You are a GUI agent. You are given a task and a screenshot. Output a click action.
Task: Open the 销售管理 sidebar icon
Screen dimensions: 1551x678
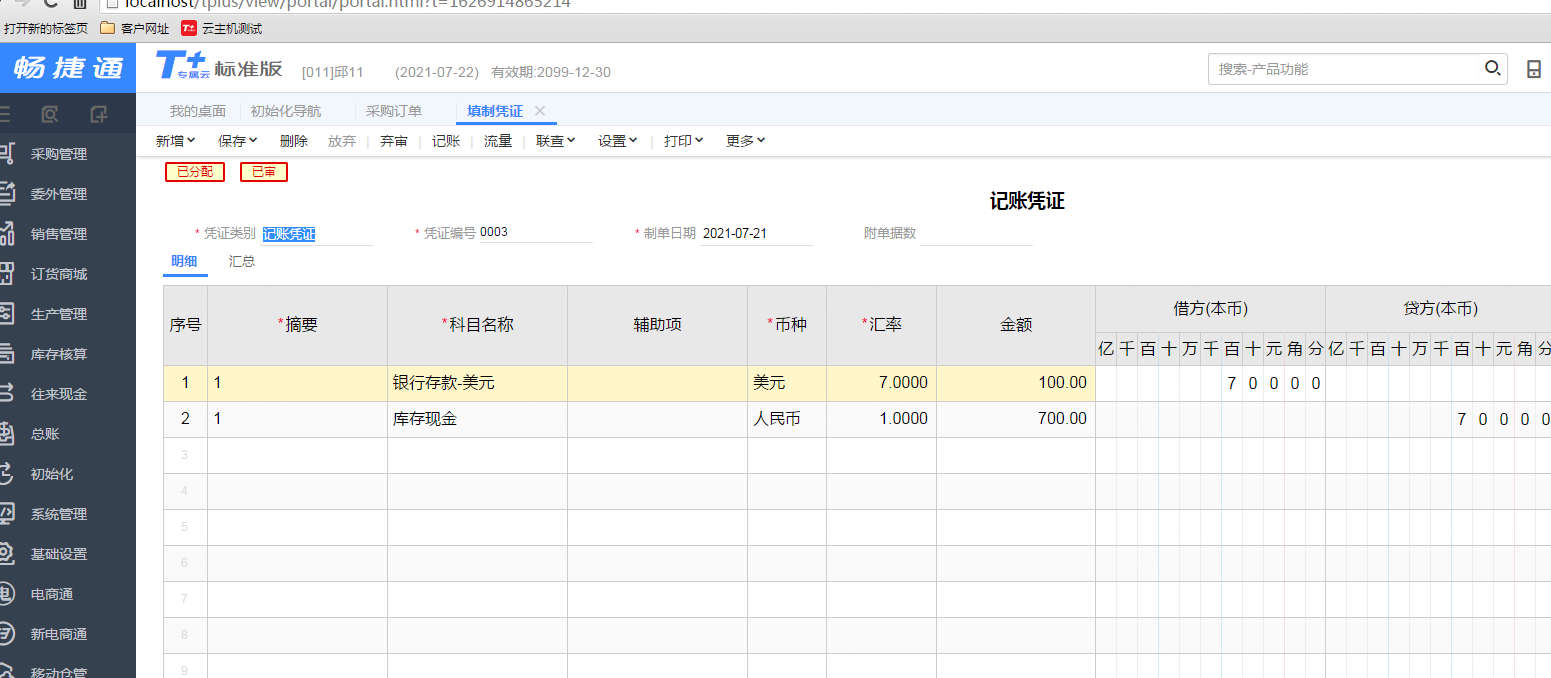point(6,234)
